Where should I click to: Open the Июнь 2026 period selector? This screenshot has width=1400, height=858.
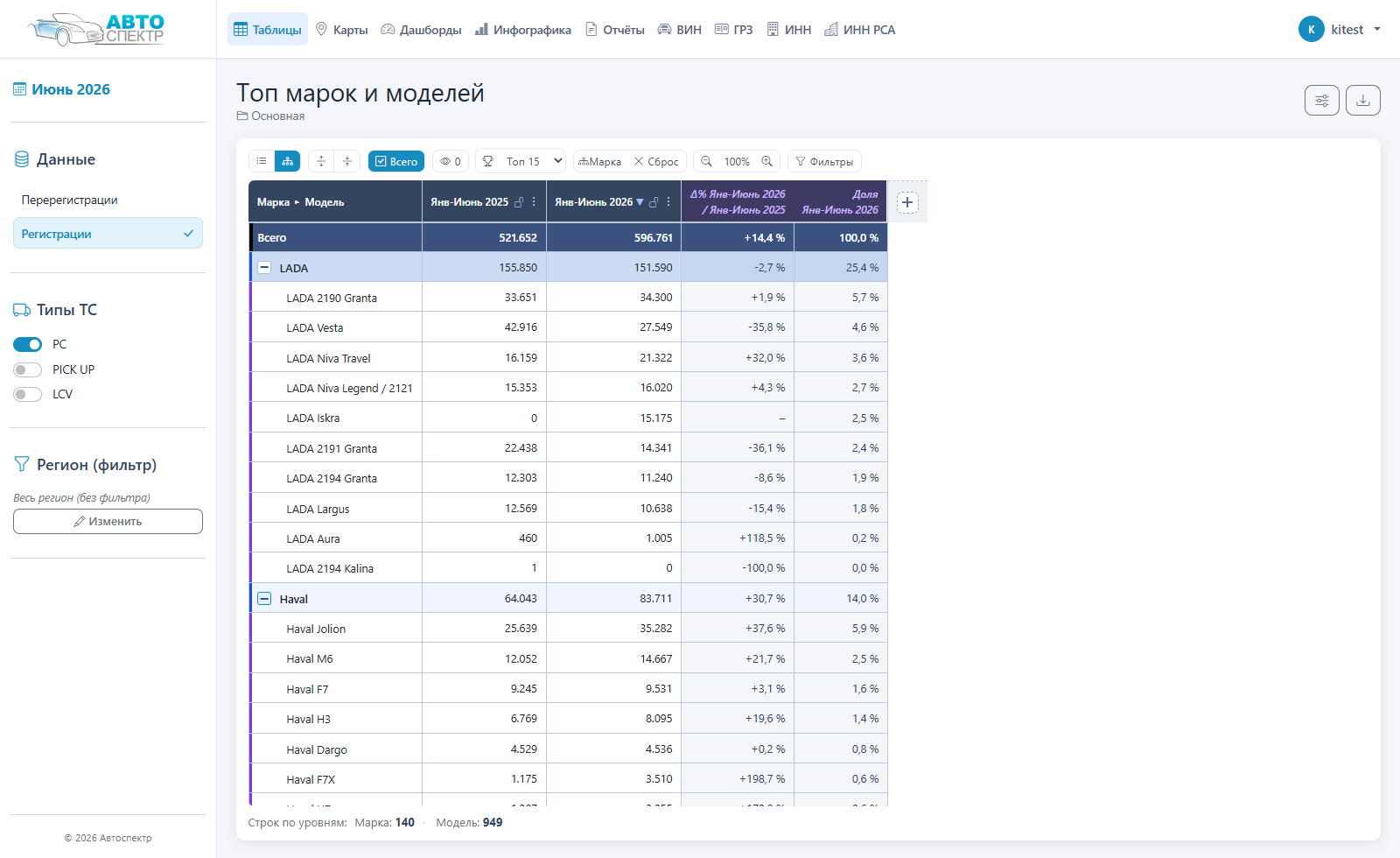click(x=61, y=89)
